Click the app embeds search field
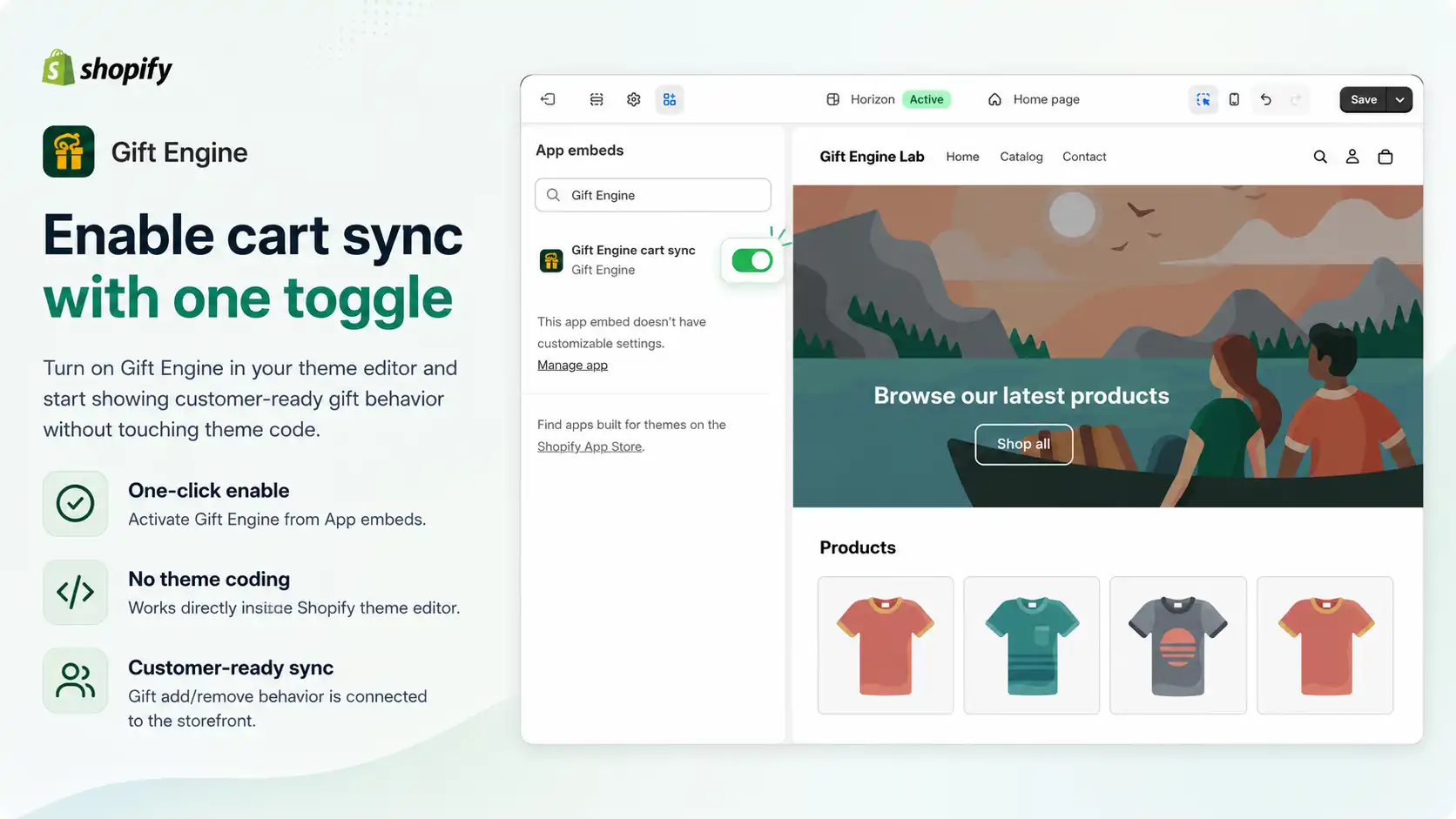This screenshot has width=1456, height=819. coord(653,195)
